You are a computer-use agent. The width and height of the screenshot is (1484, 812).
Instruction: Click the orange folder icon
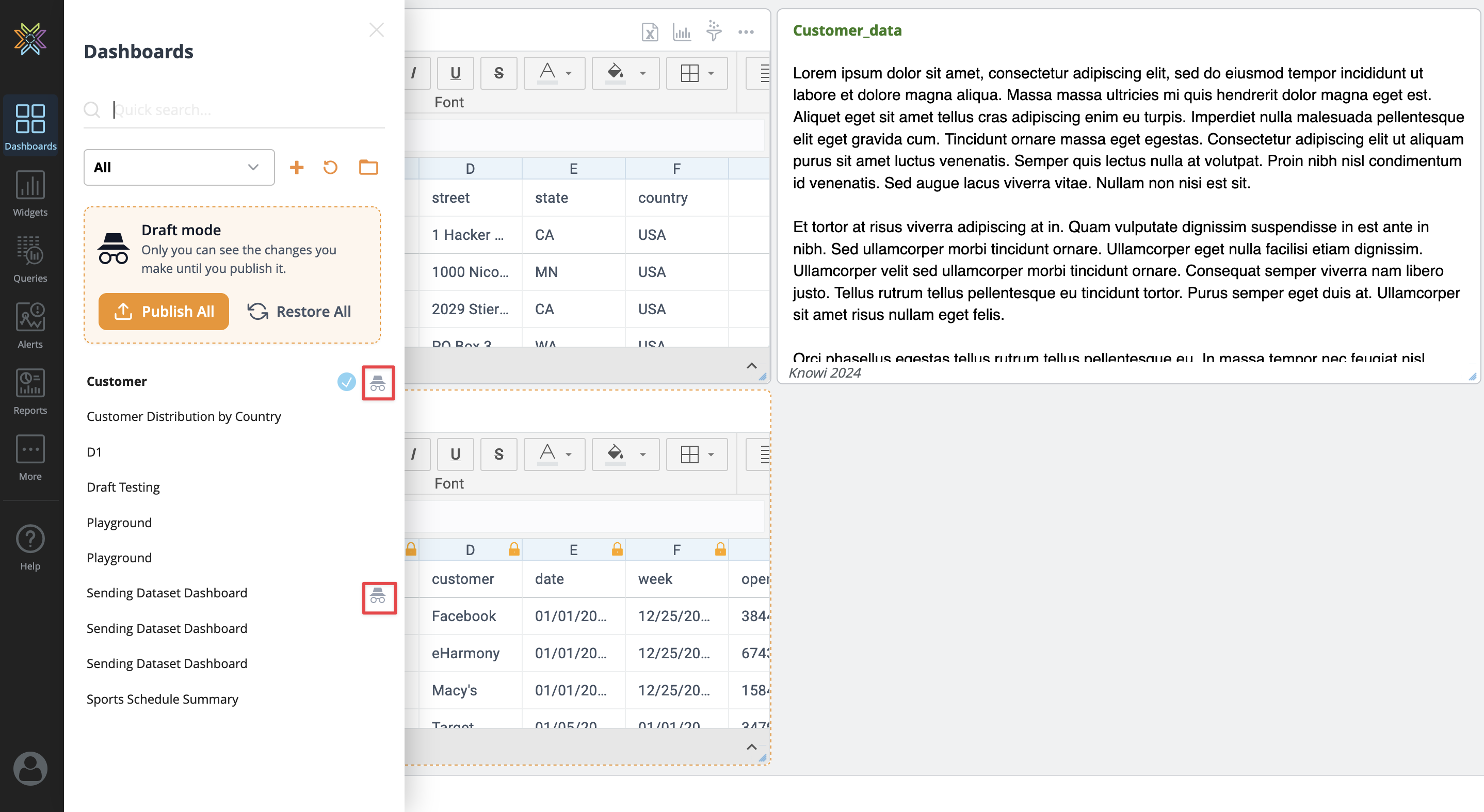click(x=368, y=168)
